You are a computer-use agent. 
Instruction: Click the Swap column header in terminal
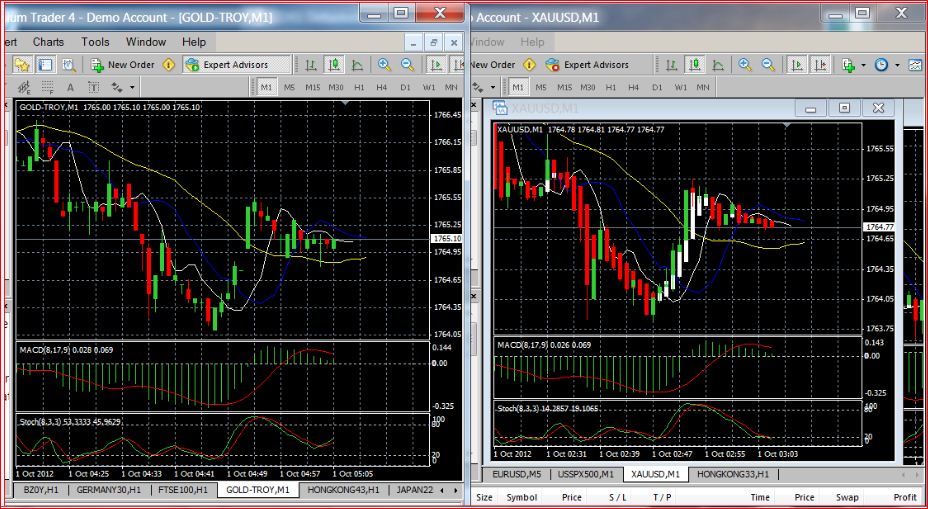click(847, 497)
